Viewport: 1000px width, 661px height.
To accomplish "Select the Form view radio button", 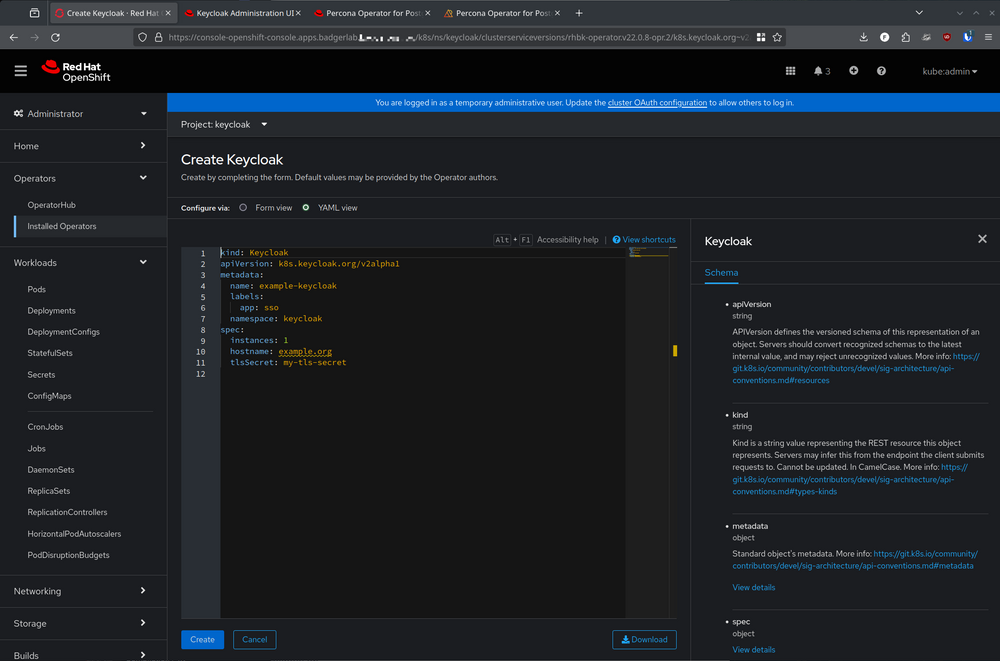I will pos(243,208).
